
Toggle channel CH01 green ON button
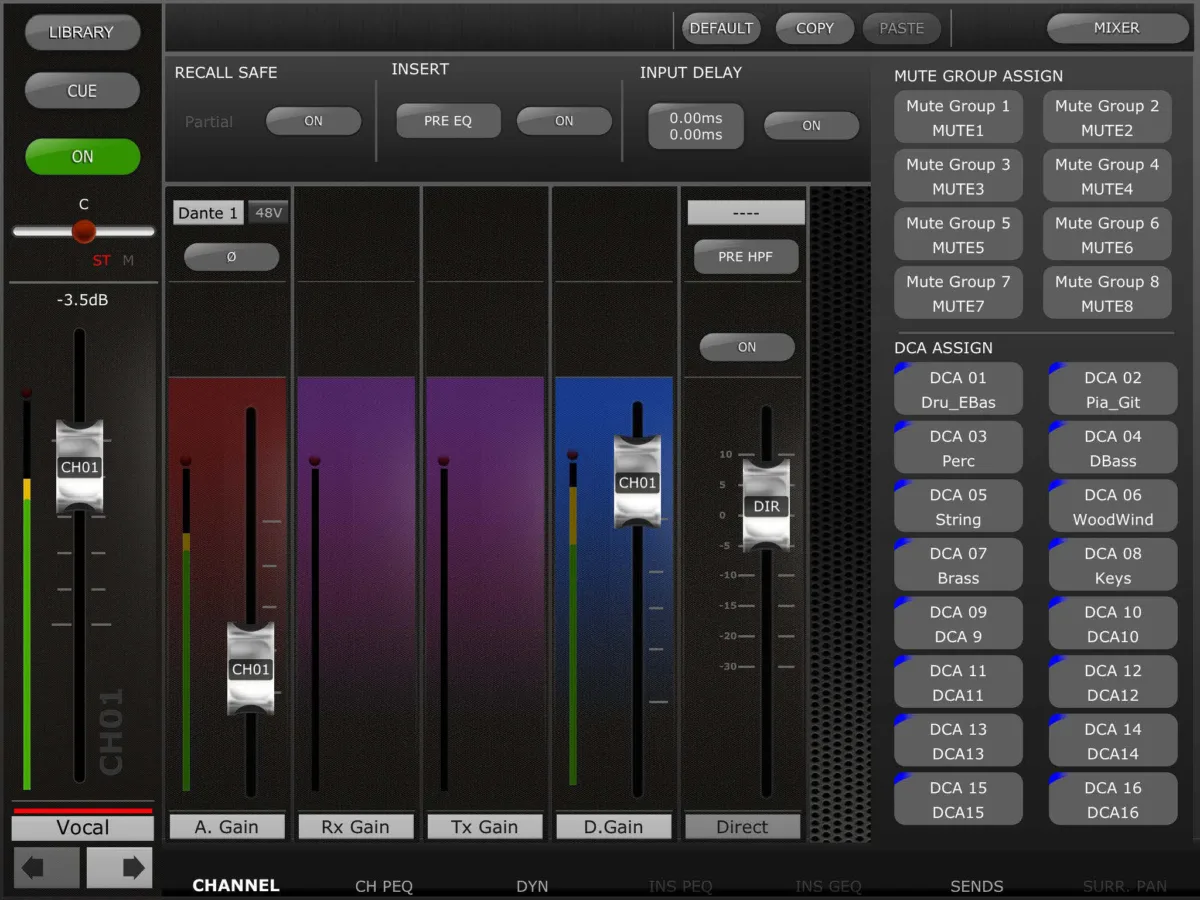(82, 156)
